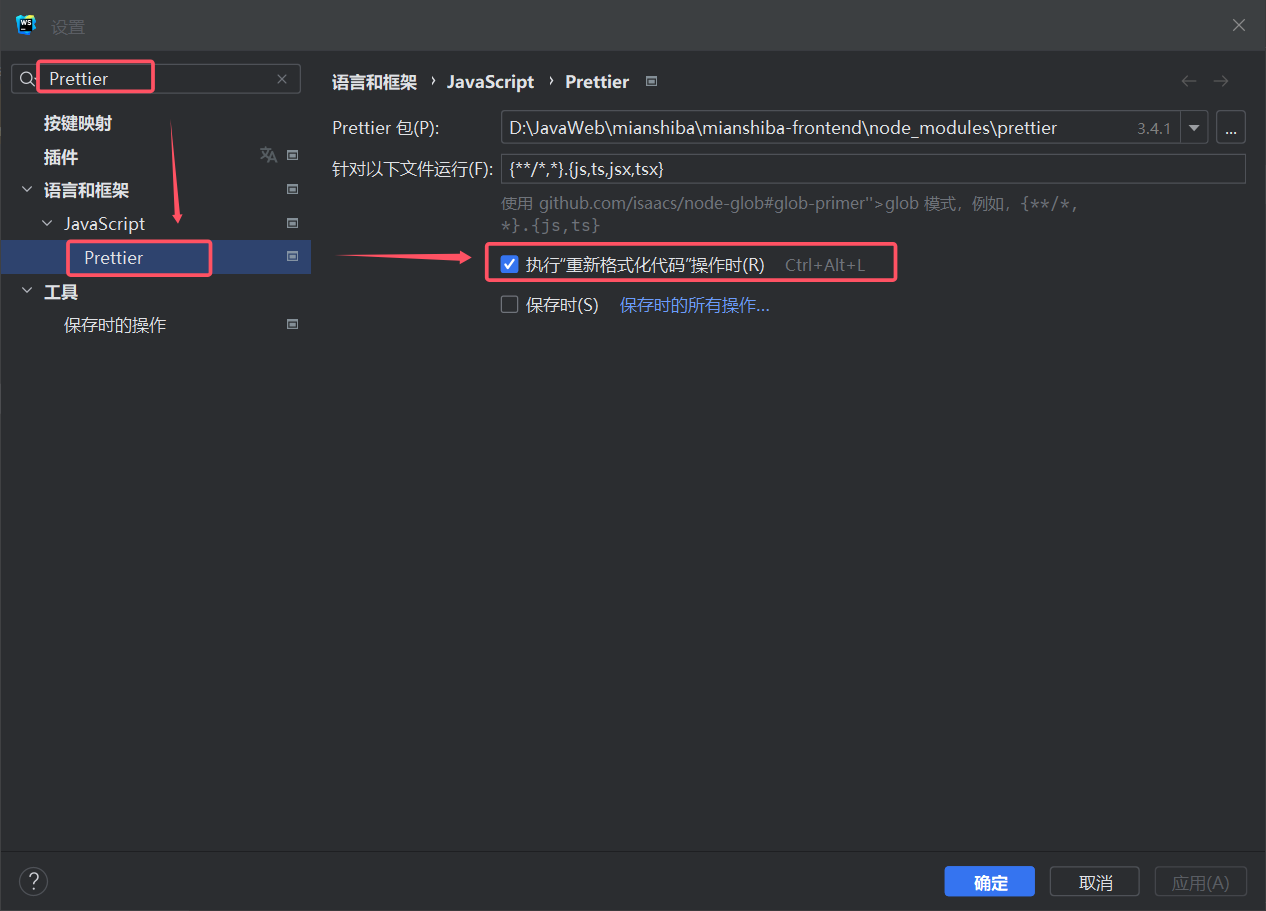Toggle the 执行“重新格式化代码”操作时 checkbox
Viewport: 1266px width, 911px height.
(510, 265)
